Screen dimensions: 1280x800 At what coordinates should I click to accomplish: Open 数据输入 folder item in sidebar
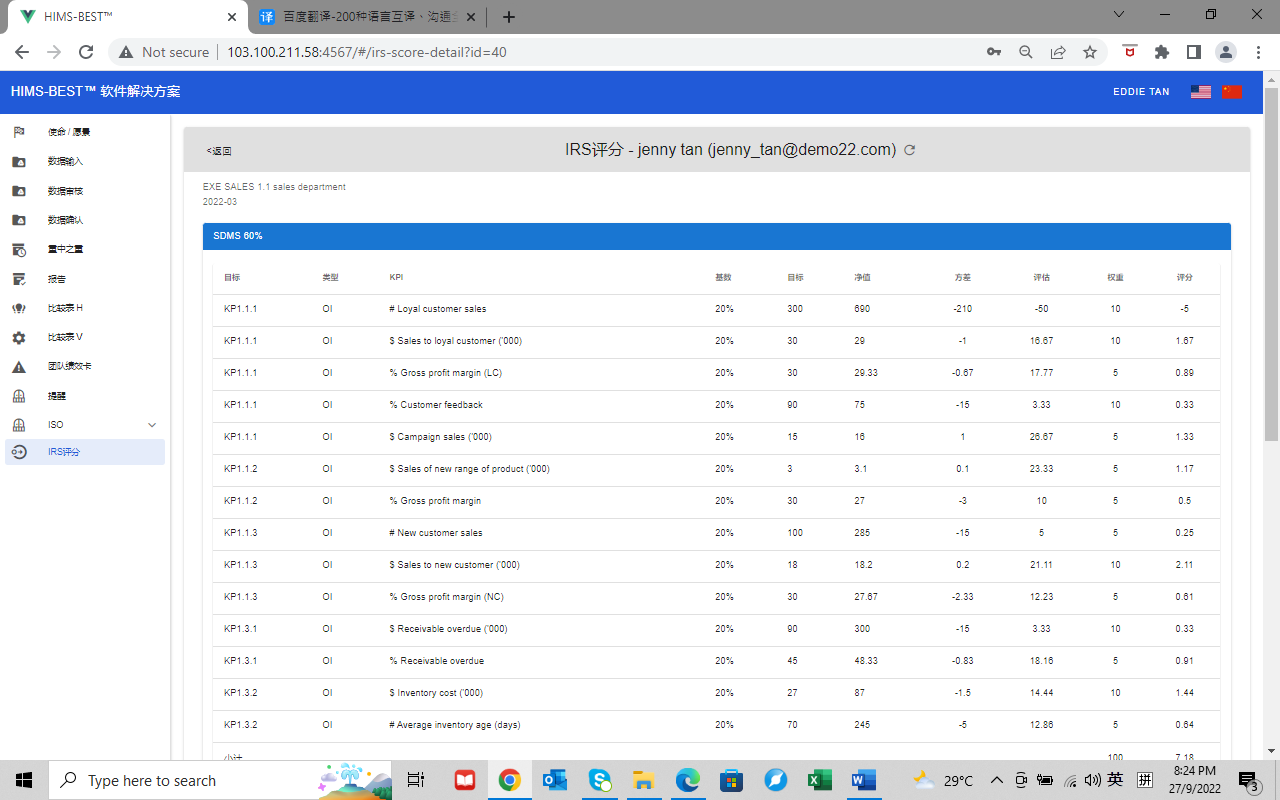pos(66,161)
